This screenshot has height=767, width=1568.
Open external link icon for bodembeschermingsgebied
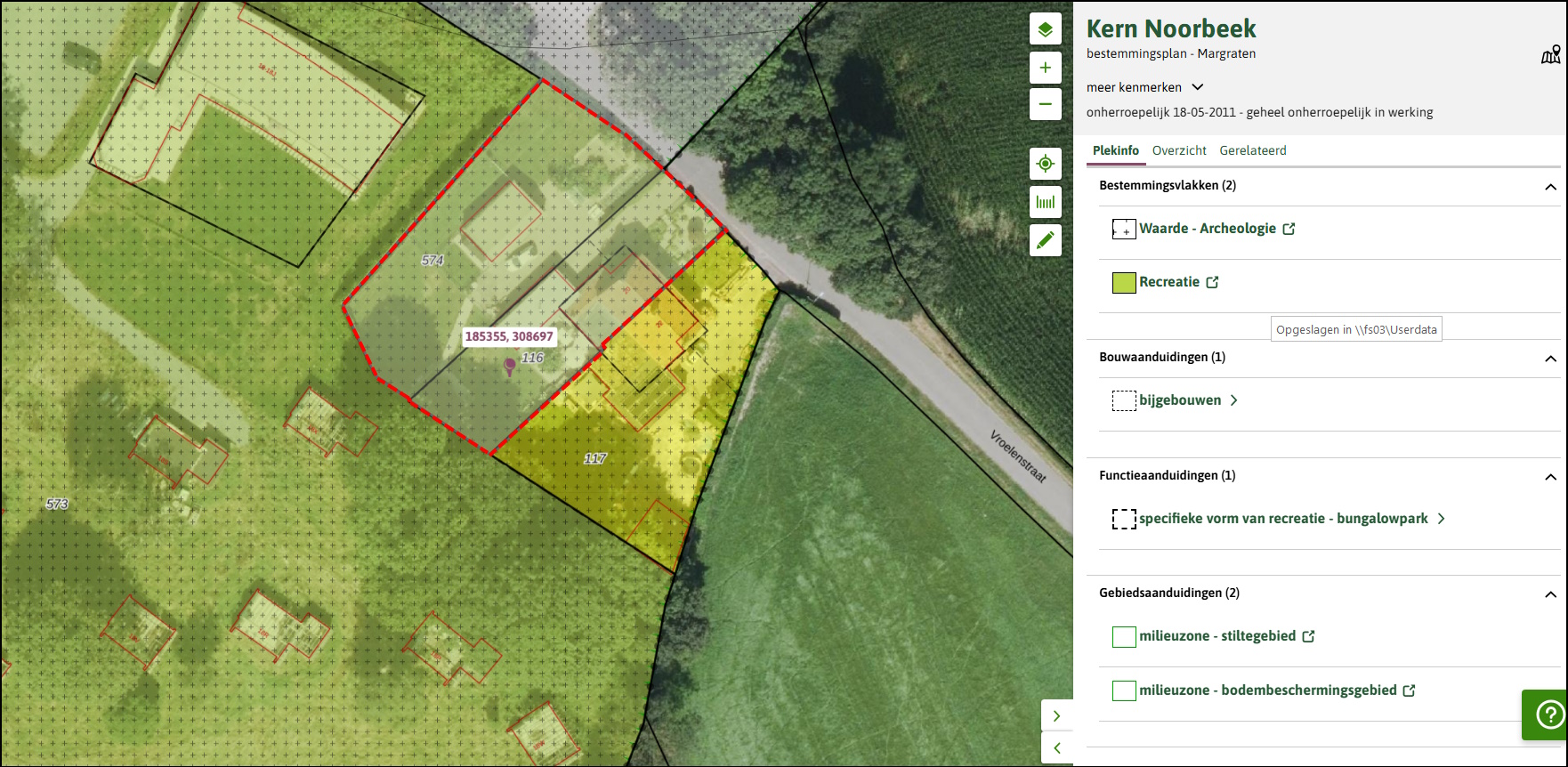pos(1409,690)
